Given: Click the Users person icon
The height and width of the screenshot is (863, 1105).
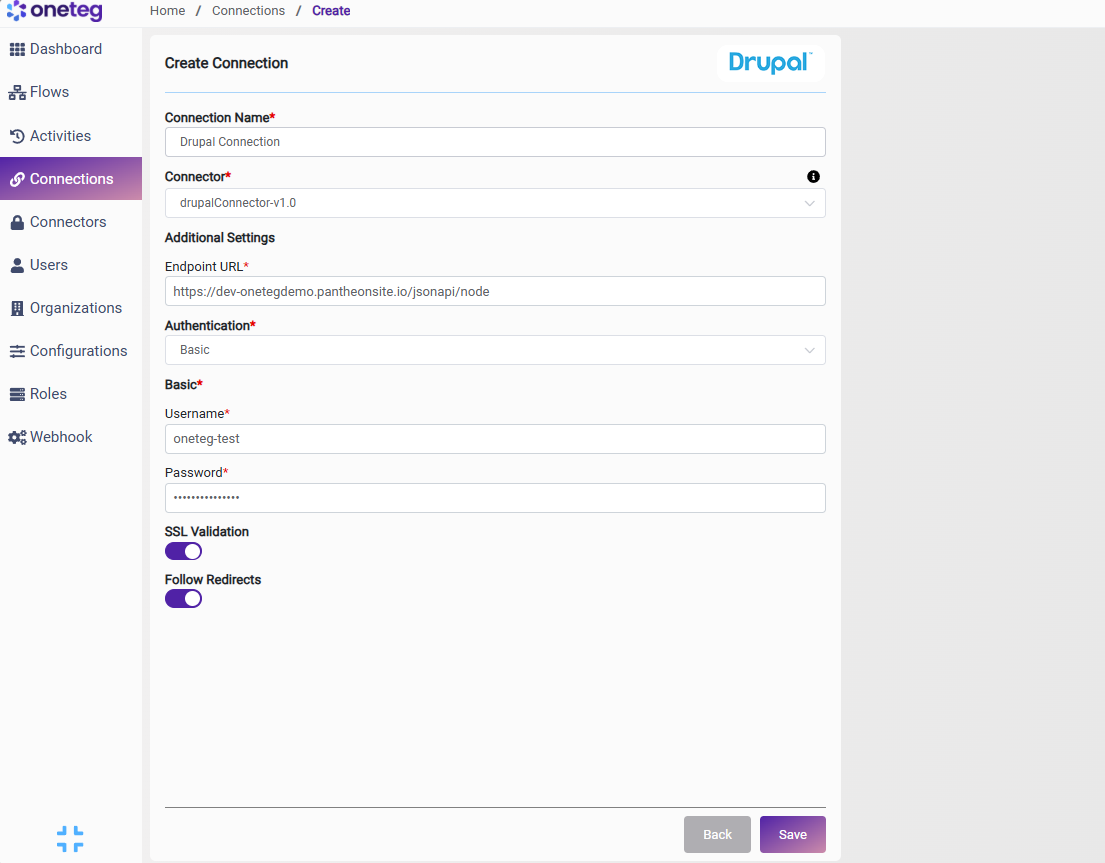Looking at the screenshot, I should coord(17,265).
